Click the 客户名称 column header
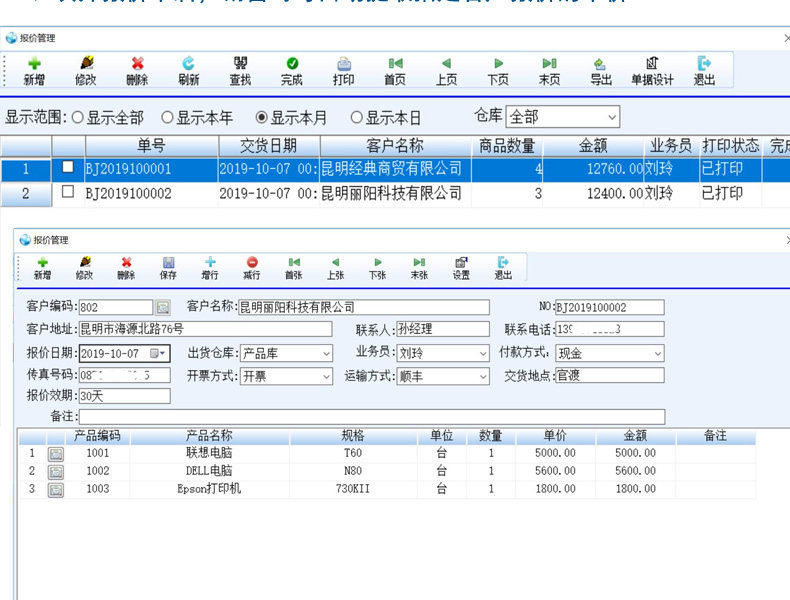790x600 pixels. 395,146
